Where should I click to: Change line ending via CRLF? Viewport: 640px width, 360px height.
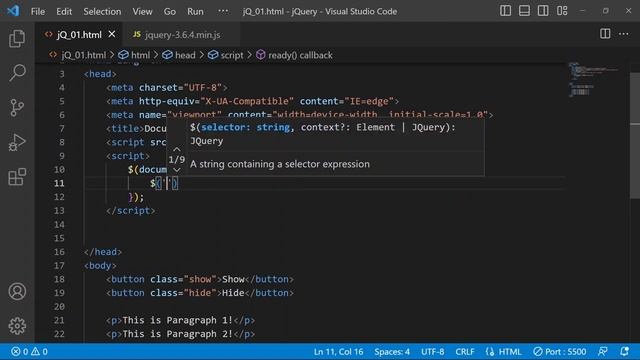464,351
